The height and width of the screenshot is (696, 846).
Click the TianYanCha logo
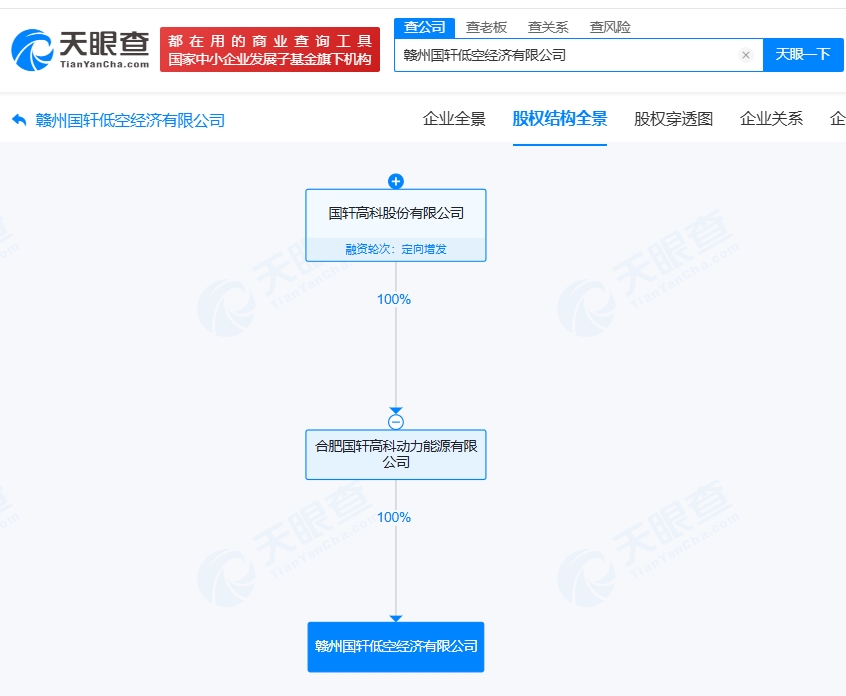(80, 49)
